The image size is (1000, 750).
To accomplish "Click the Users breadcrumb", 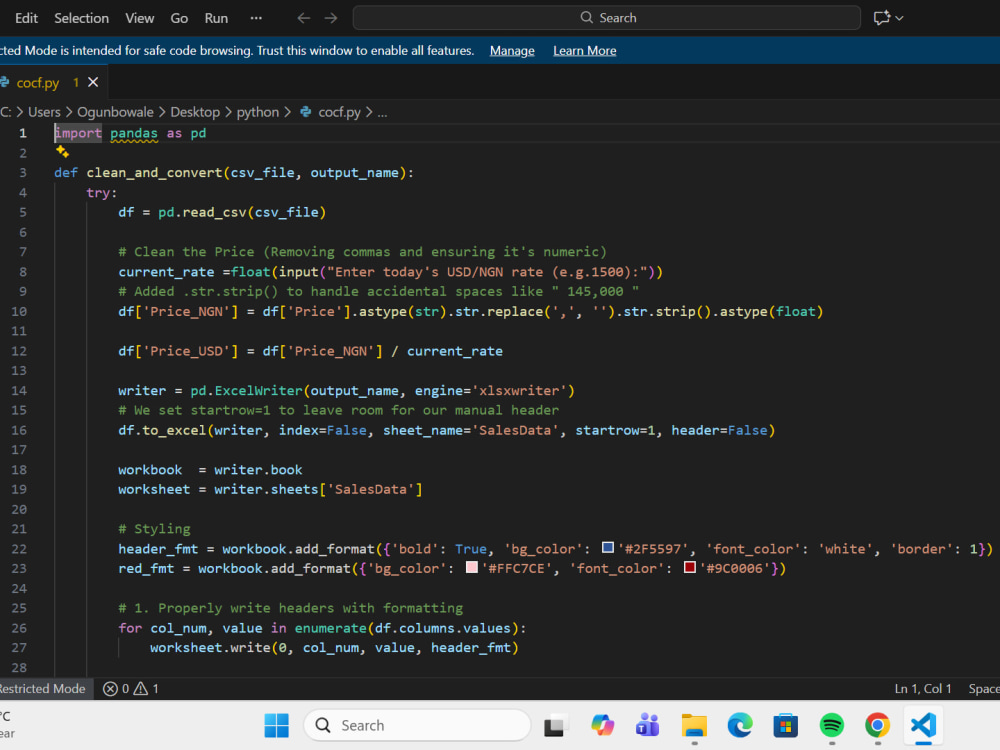I will tap(44, 112).
